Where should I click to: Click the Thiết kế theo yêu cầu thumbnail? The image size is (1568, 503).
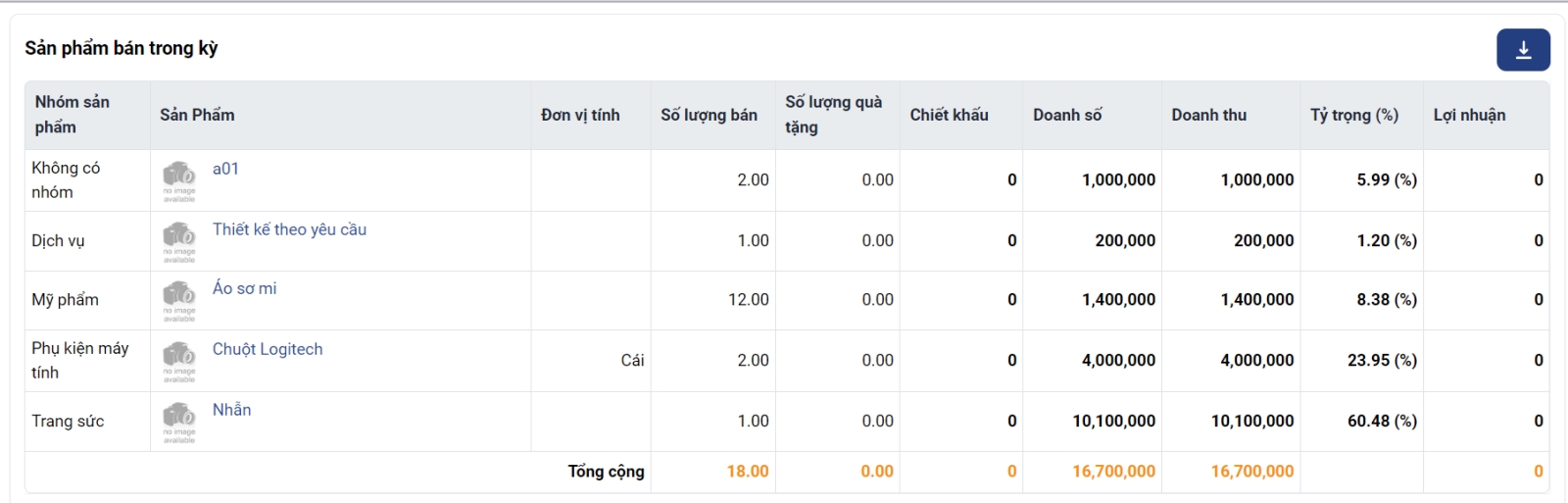click(x=179, y=241)
